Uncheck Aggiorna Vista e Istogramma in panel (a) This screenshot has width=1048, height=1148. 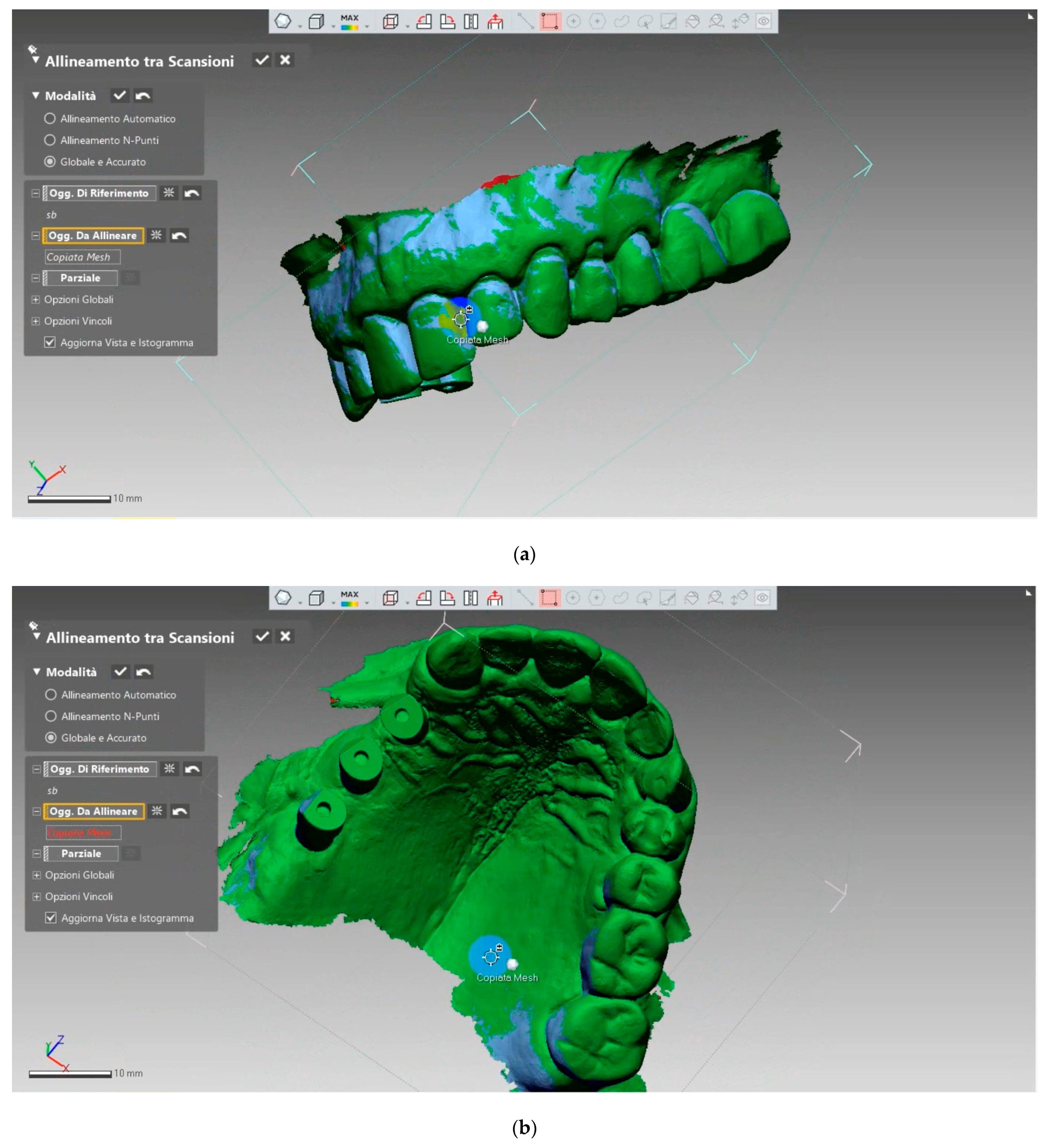50,342
